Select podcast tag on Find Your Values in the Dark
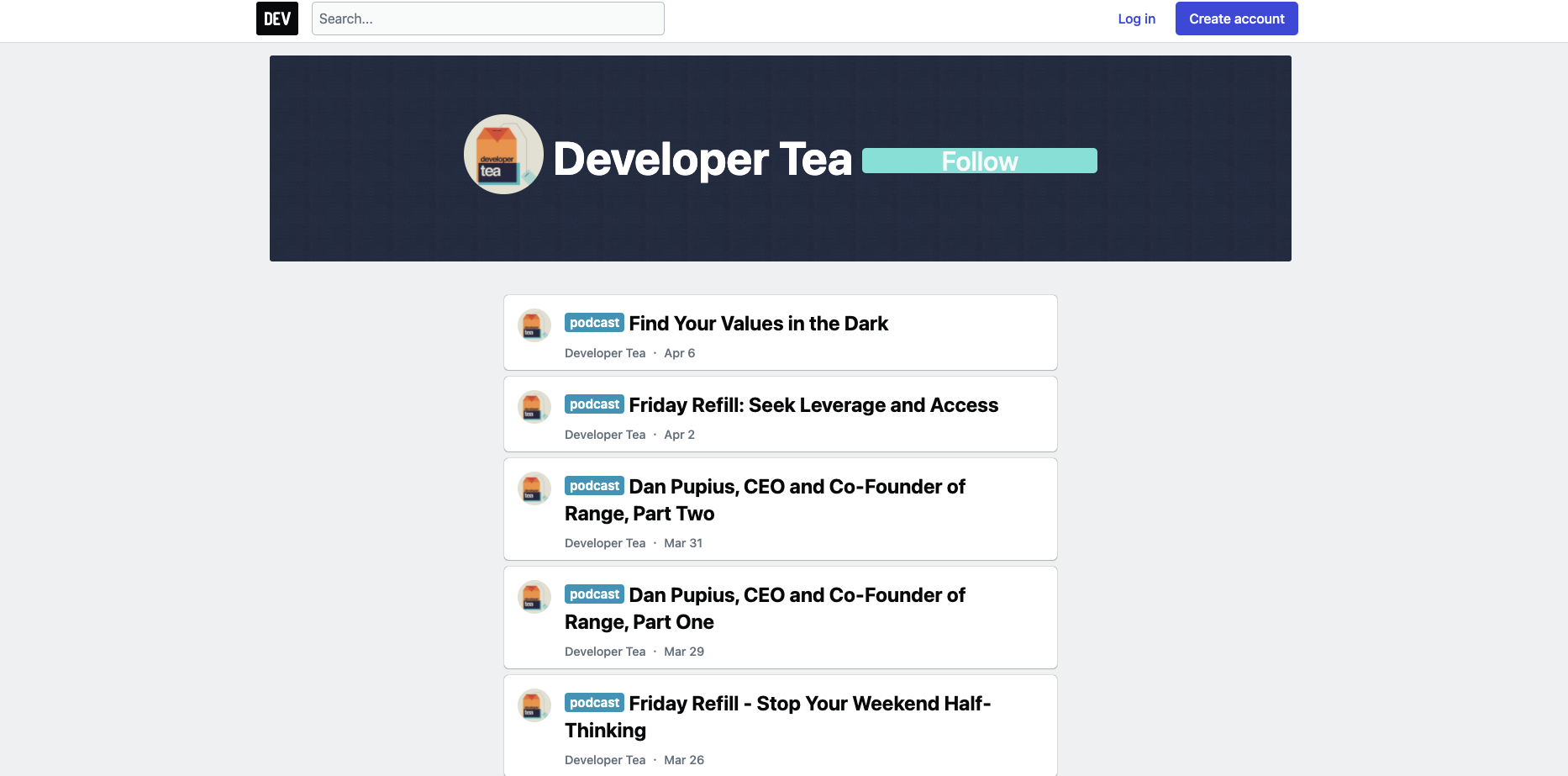 click(594, 323)
